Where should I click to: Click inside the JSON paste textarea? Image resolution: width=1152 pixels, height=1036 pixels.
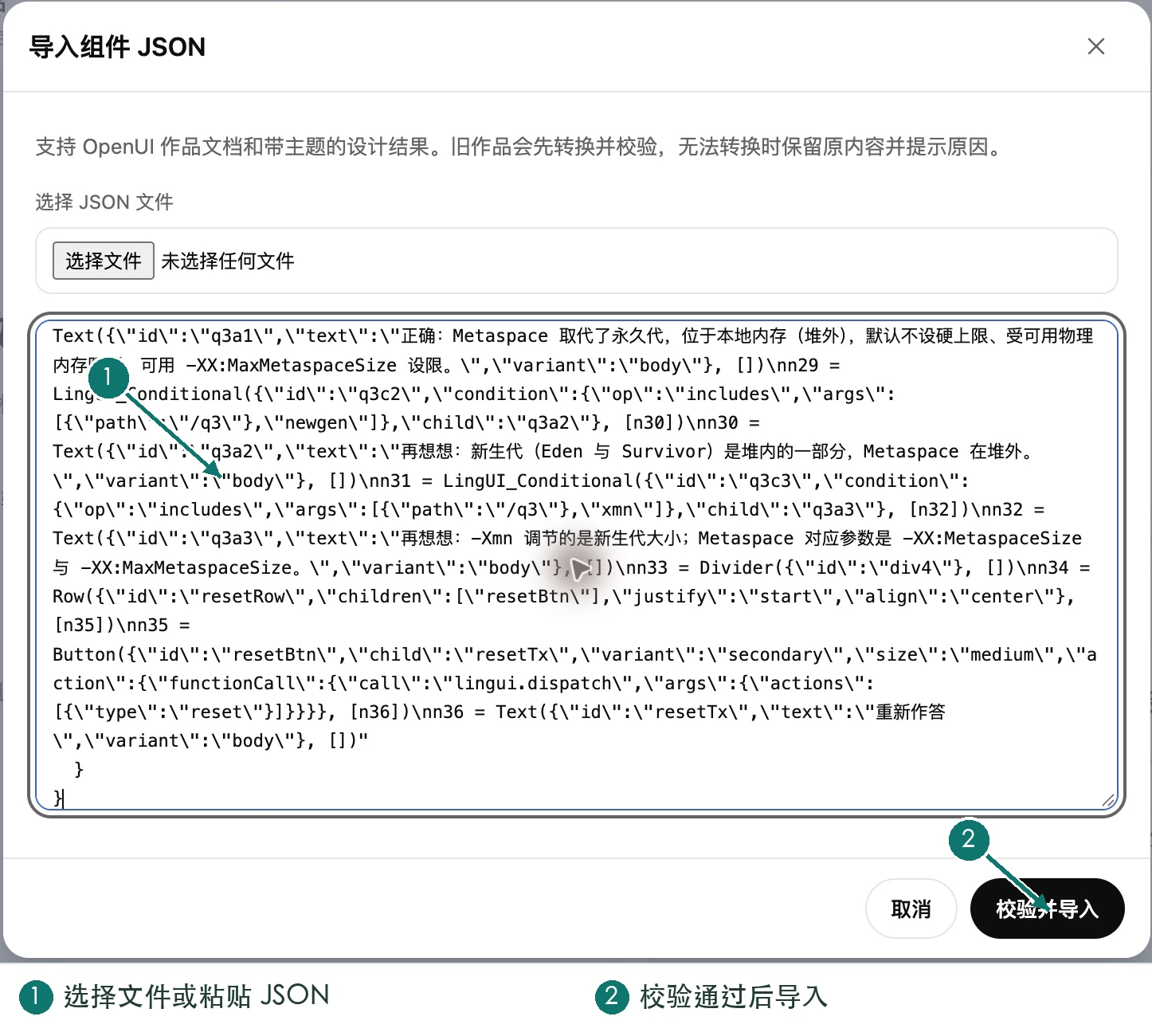pos(576,565)
